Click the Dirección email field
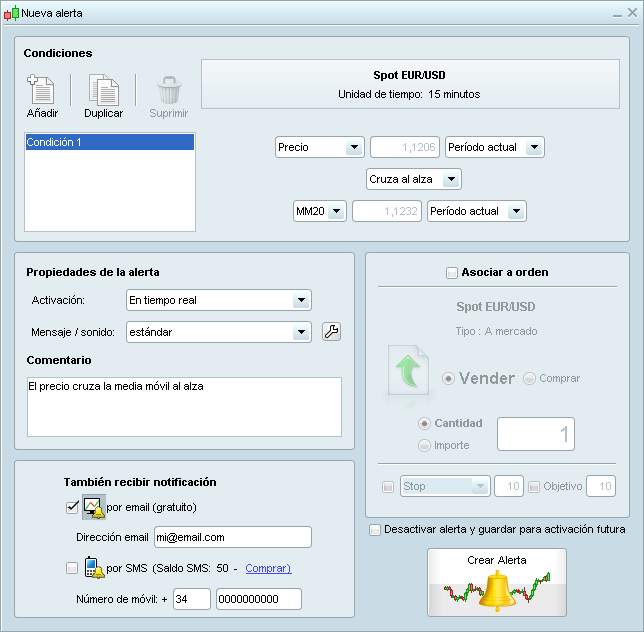The width and height of the screenshot is (644, 632). click(233, 537)
